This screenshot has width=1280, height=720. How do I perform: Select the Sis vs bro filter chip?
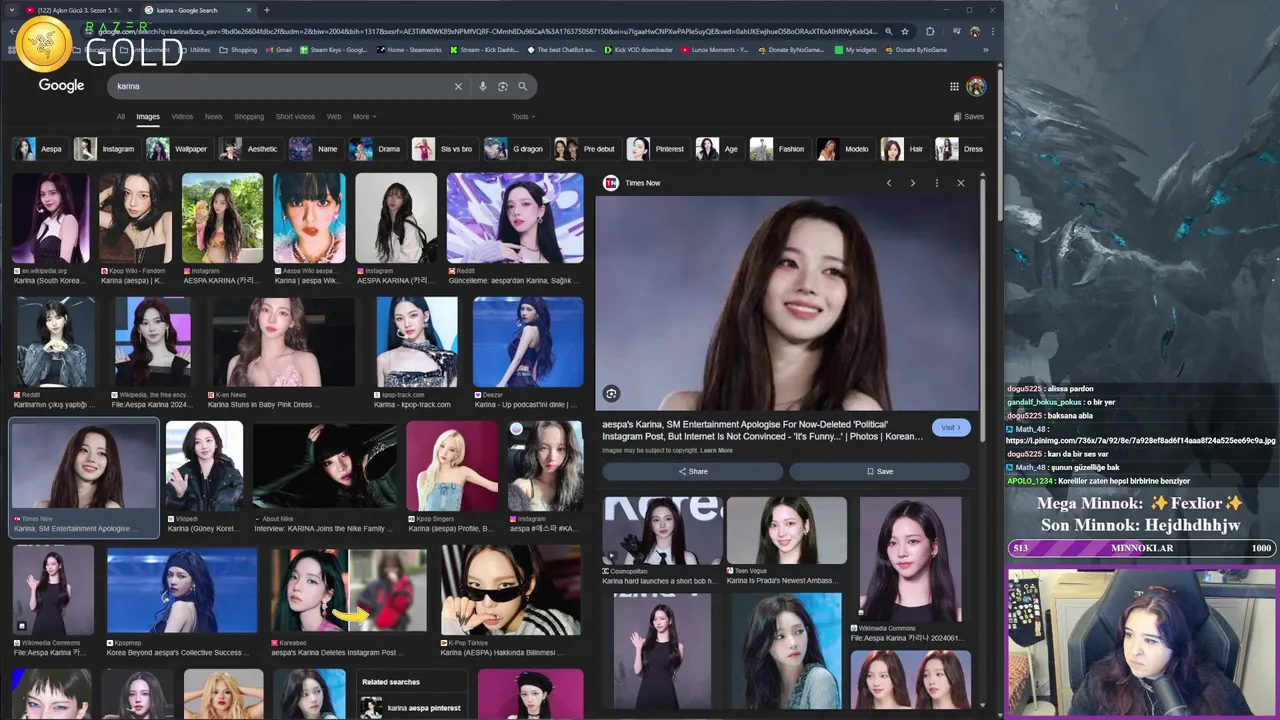coord(443,149)
